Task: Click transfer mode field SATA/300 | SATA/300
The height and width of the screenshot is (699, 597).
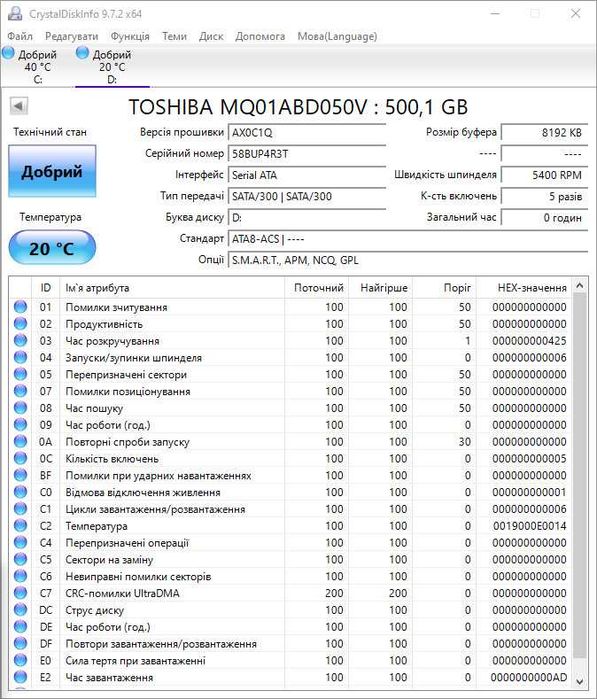Action: [307, 196]
